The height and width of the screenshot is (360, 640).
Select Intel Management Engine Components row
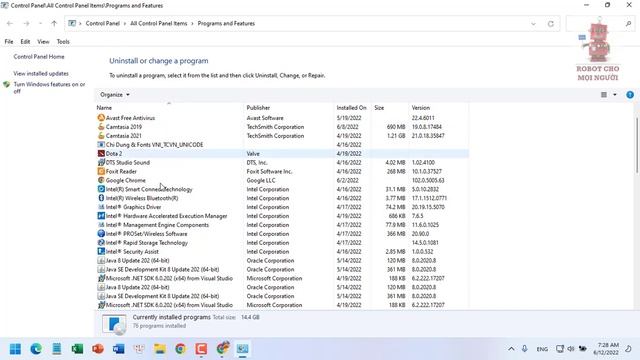click(x=282, y=225)
